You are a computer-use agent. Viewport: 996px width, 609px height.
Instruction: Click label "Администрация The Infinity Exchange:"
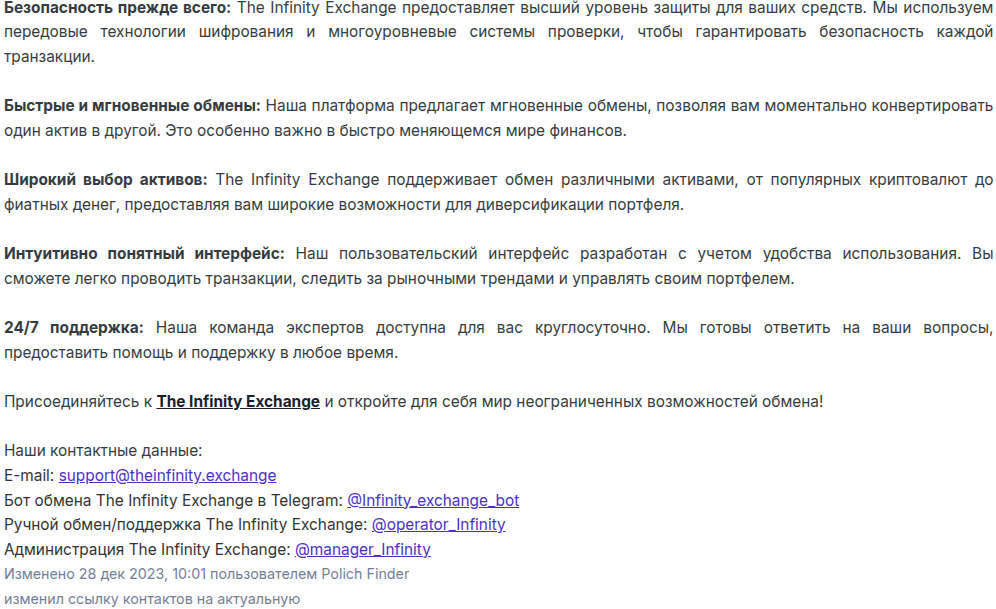point(147,549)
